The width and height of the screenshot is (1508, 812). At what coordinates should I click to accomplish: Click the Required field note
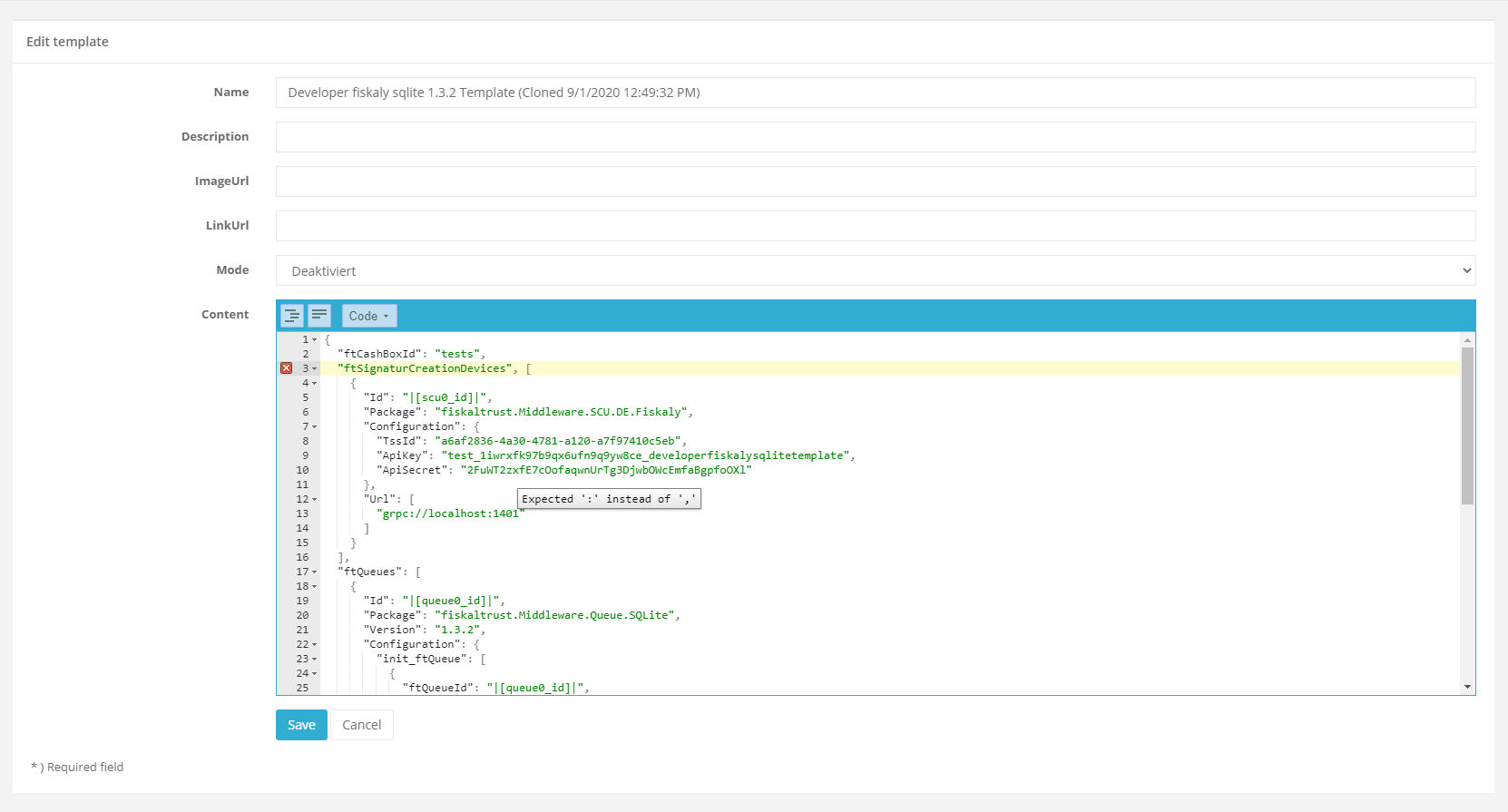coord(77,768)
